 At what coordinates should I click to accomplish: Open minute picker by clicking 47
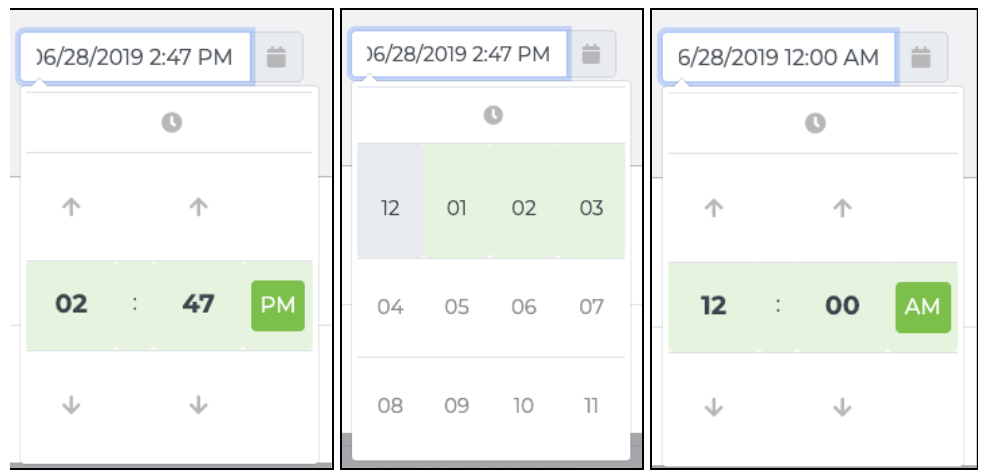[199, 304]
